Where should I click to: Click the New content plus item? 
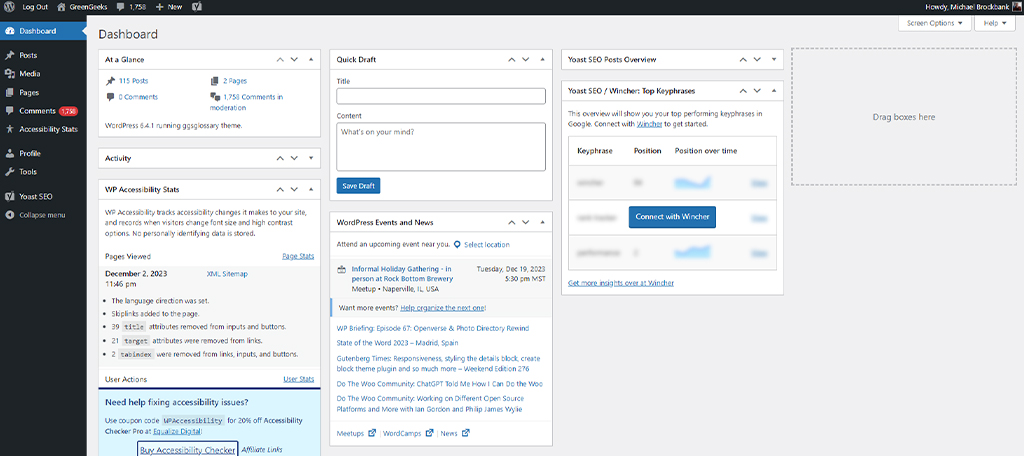click(168, 7)
